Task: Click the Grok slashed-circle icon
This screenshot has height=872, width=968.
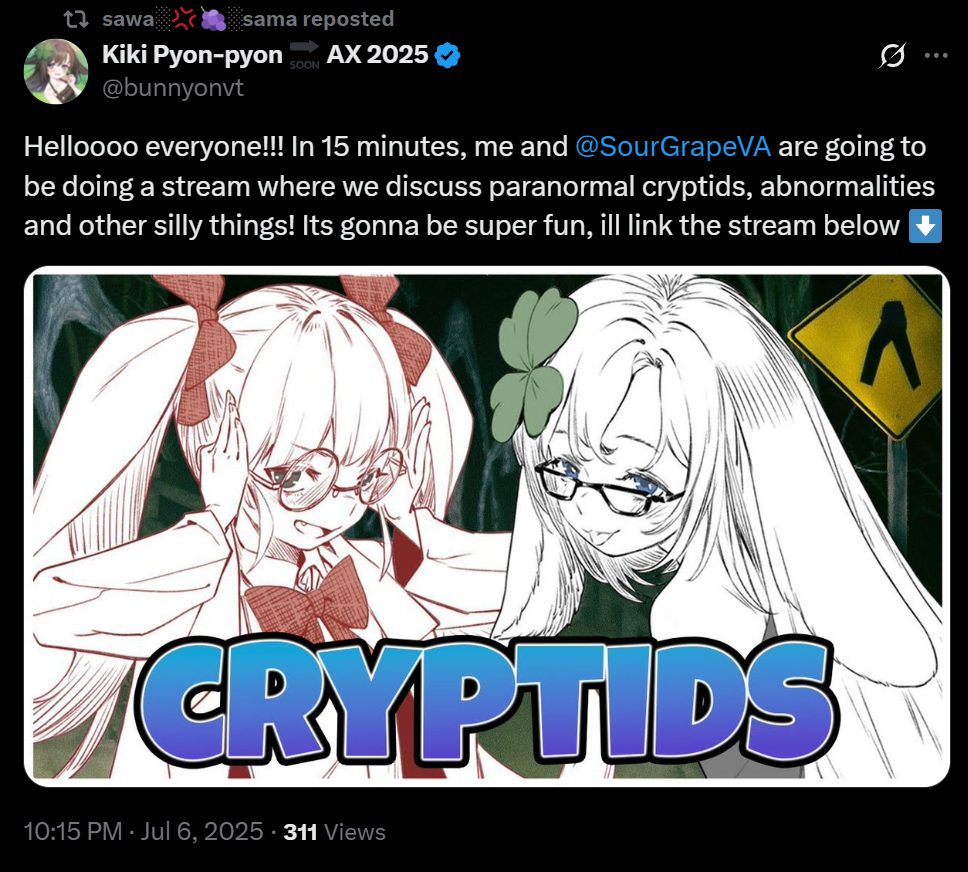Action: click(x=892, y=56)
